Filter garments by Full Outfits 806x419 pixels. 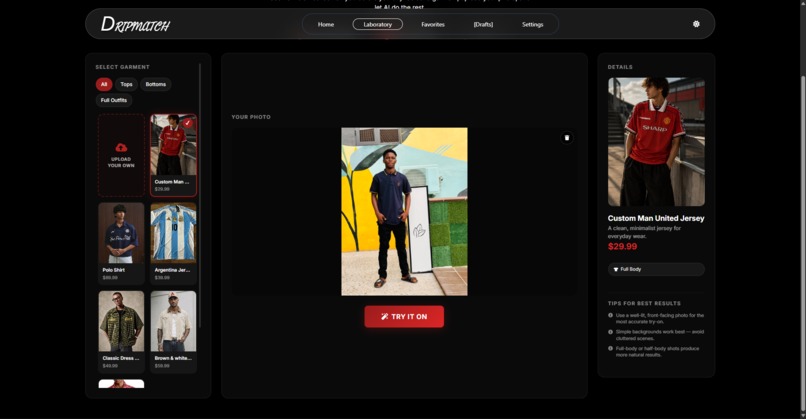tap(114, 100)
